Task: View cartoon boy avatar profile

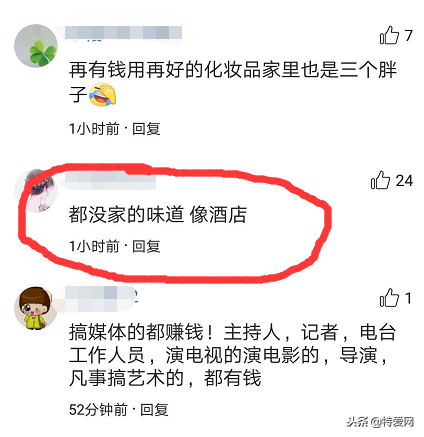Action: pyautogui.click(x=36, y=308)
